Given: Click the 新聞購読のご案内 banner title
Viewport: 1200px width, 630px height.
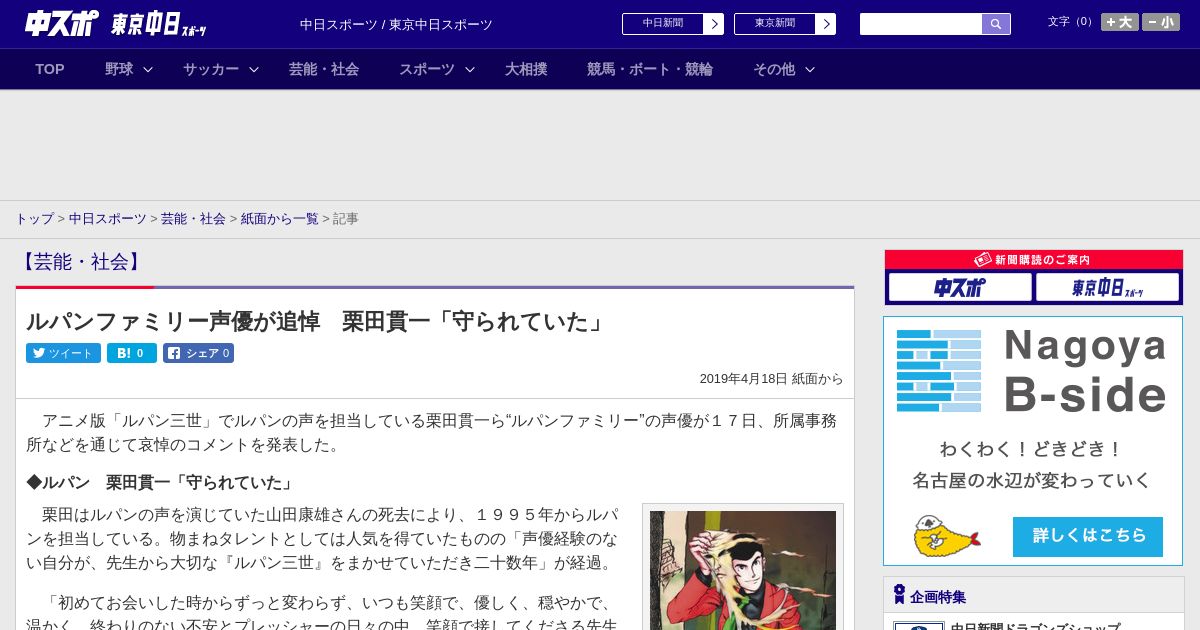Looking at the screenshot, I should coord(1033,260).
